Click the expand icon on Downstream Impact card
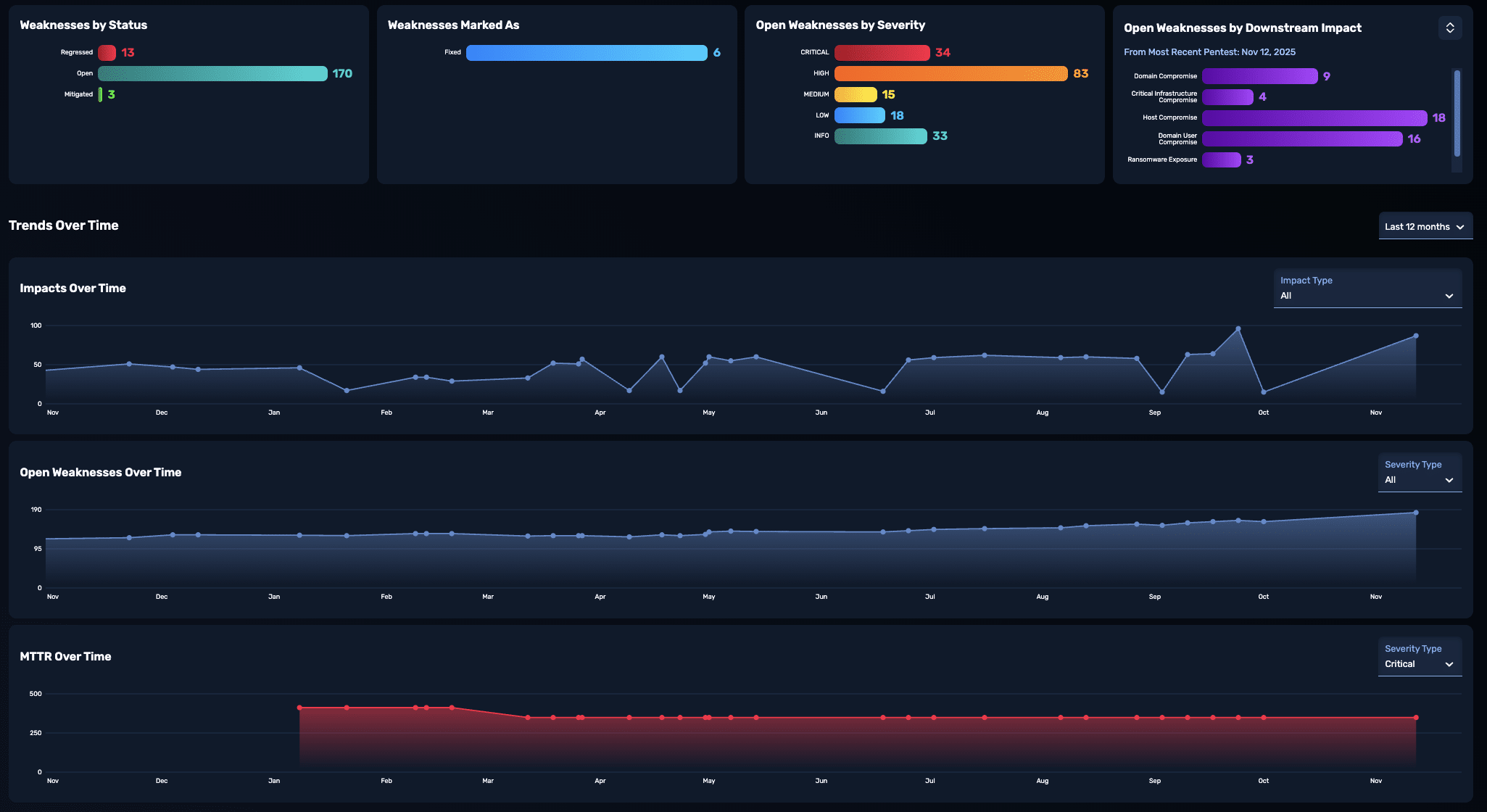Image resolution: width=1487 pixels, height=812 pixels. click(1450, 28)
